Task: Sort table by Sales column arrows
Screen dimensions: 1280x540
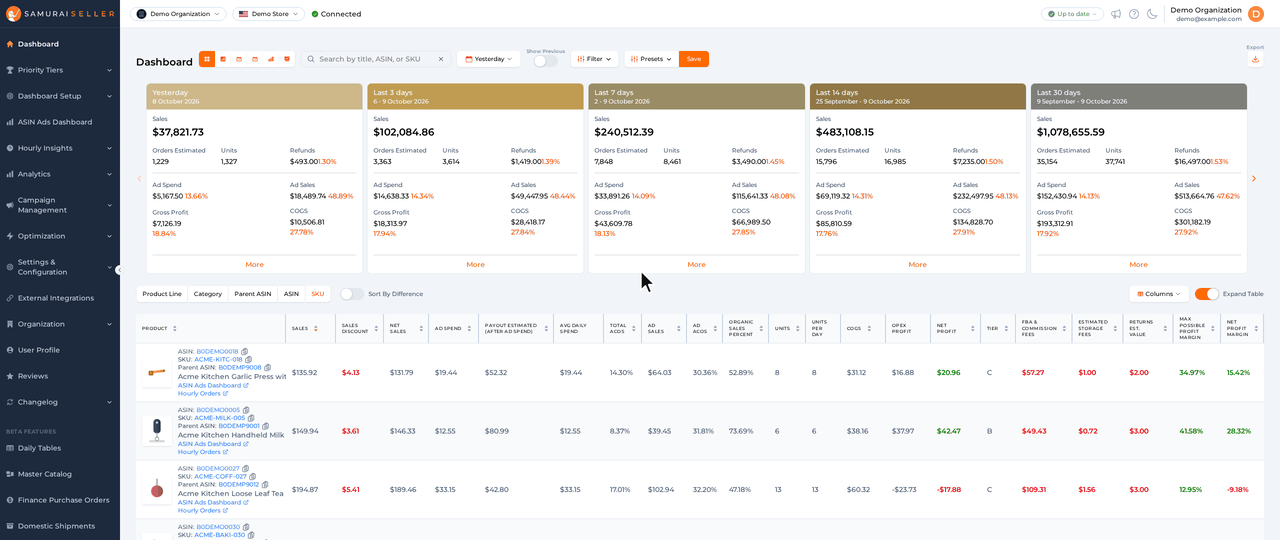Action: tap(316, 328)
